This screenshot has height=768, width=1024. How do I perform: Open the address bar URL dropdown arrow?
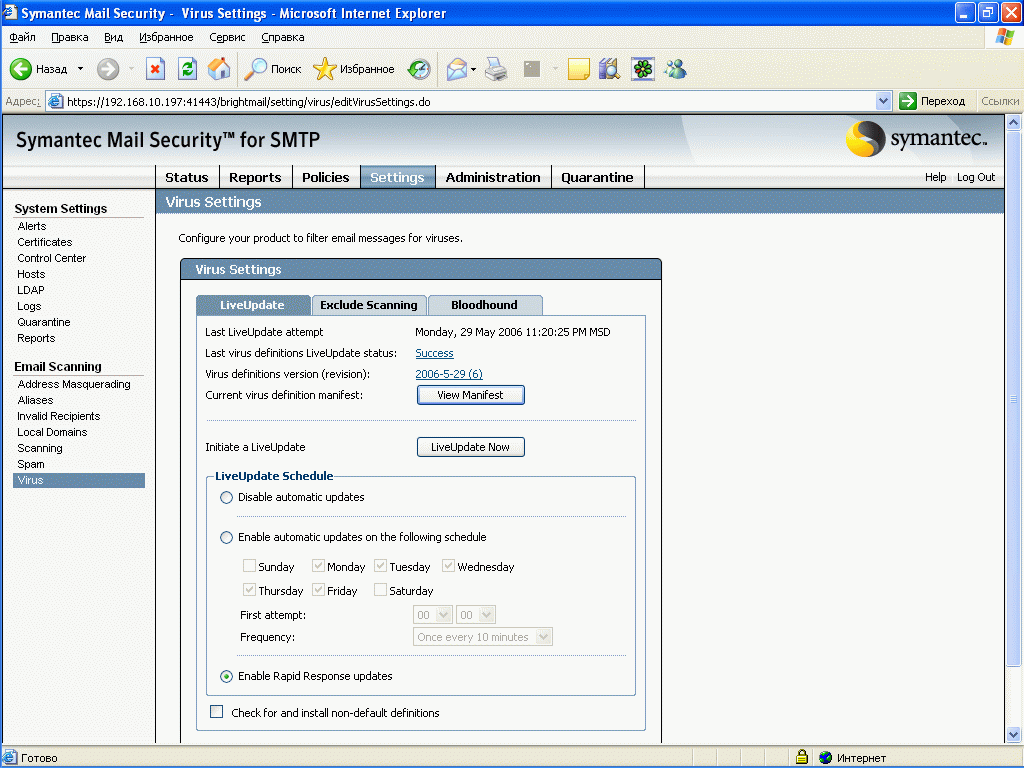(x=883, y=101)
